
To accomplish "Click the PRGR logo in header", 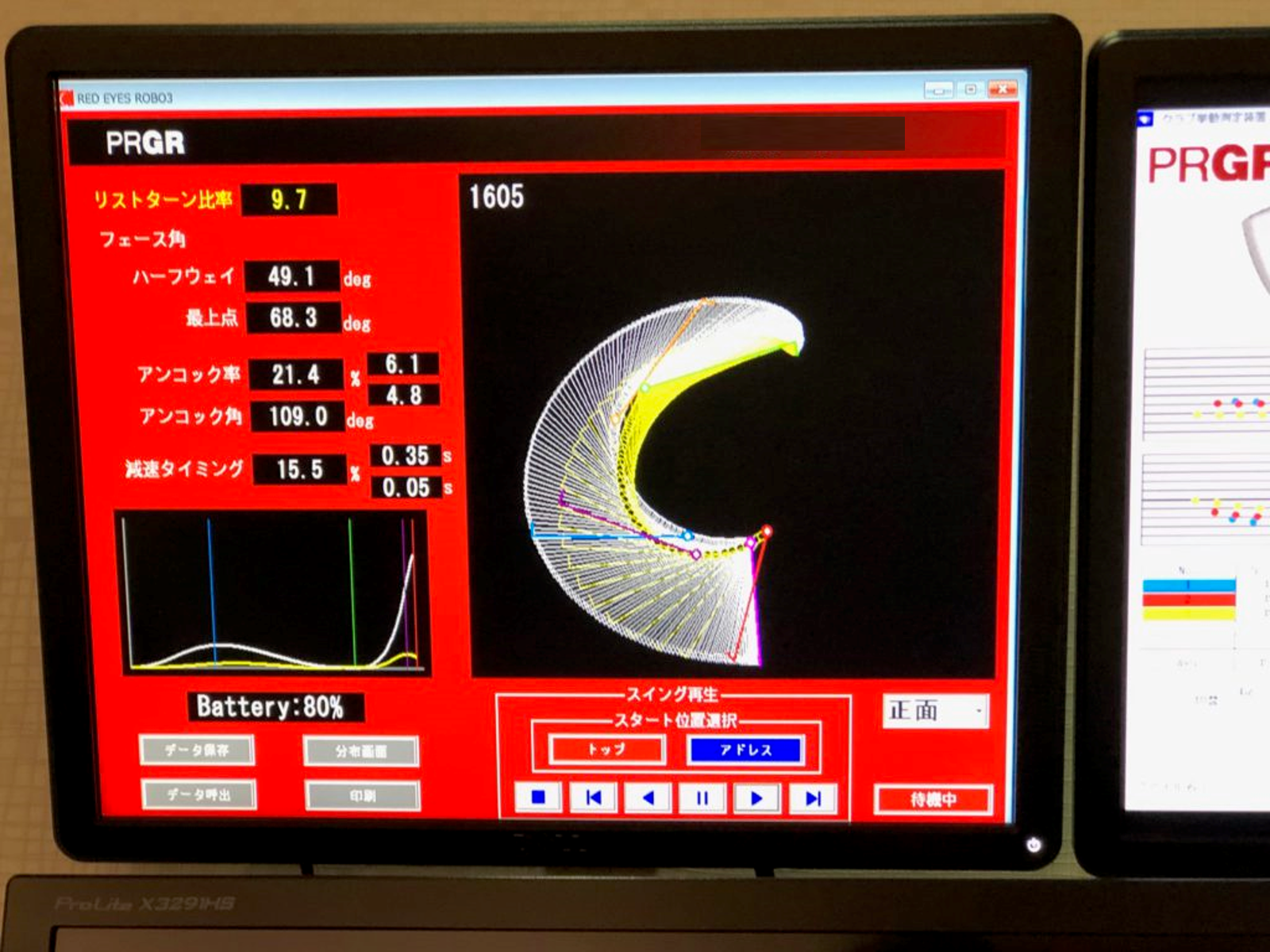I will pyautogui.click(x=145, y=143).
